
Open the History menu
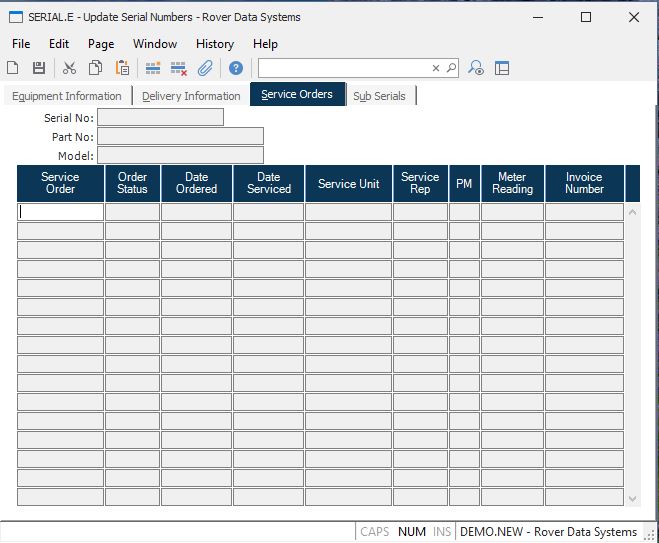(214, 44)
